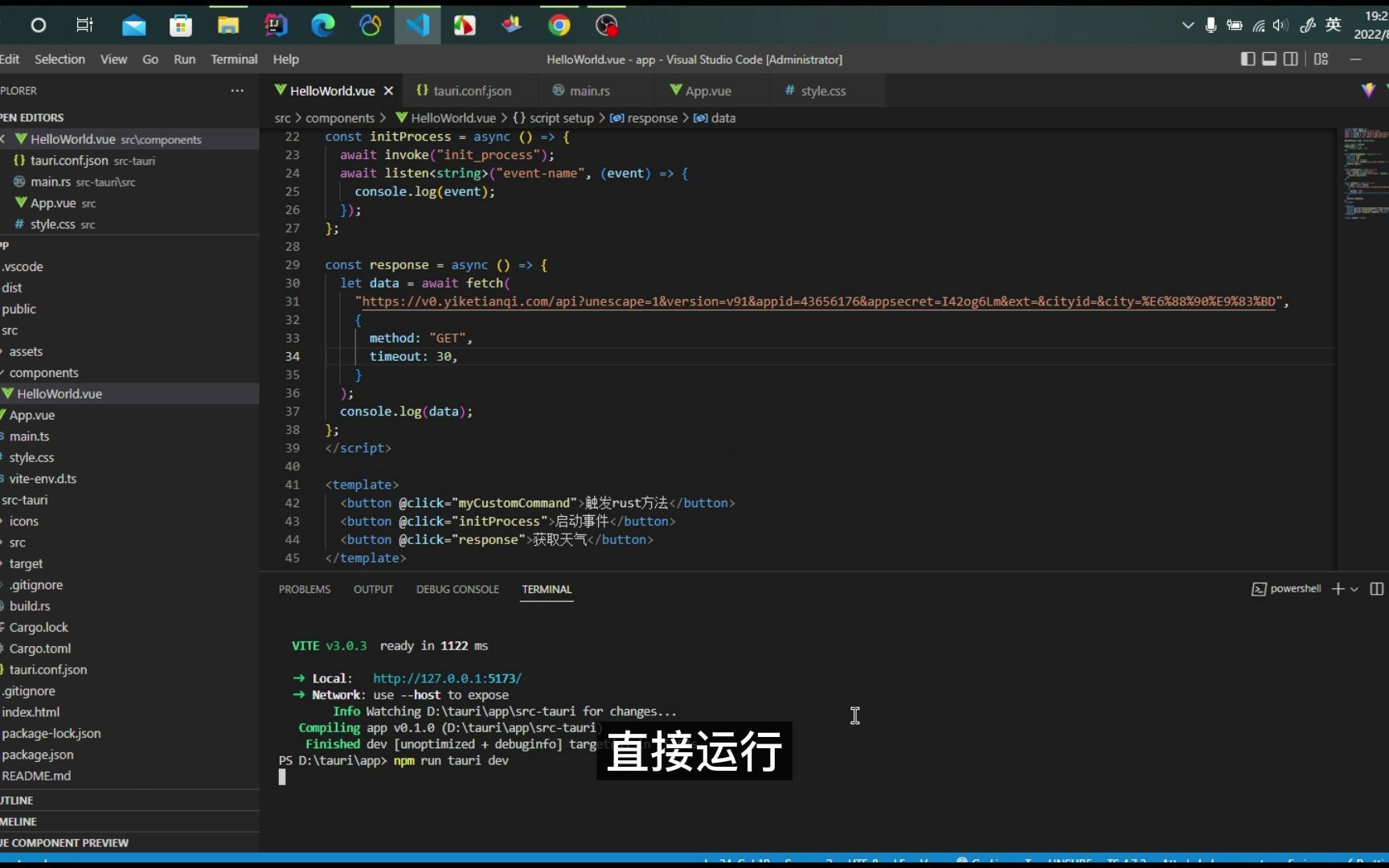Click the Cortana circle search icon
Image resolution: width=1389 pixels, height=868 pixels.
pos(38,26)
